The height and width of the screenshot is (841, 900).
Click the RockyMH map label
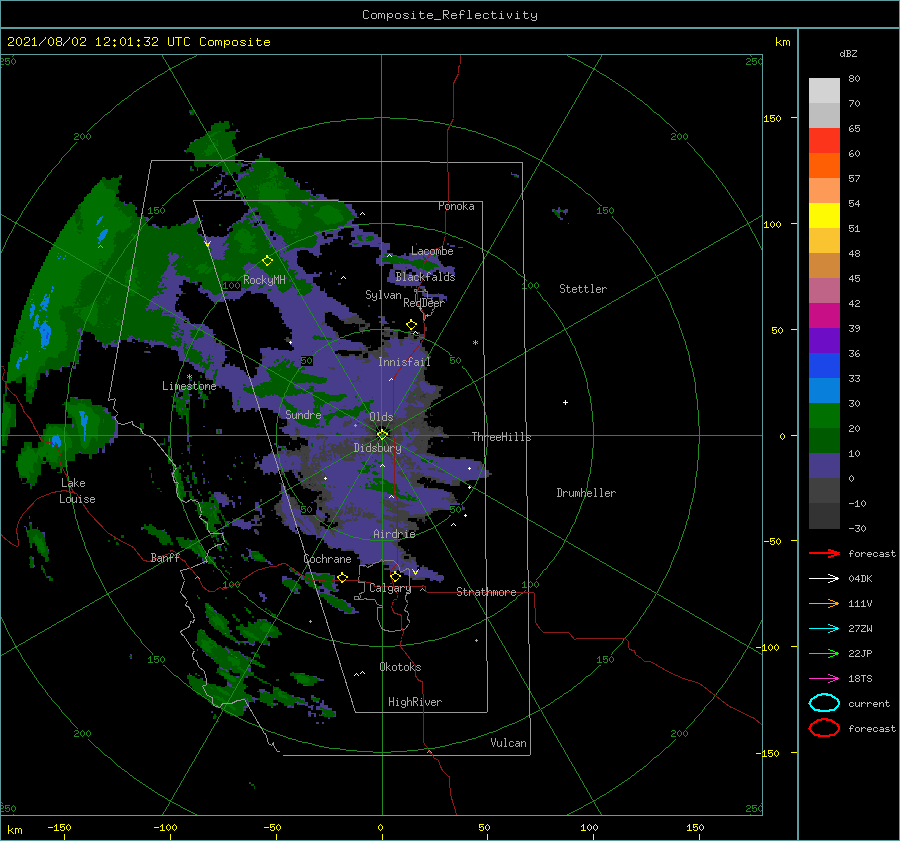(x=265, y=280)
